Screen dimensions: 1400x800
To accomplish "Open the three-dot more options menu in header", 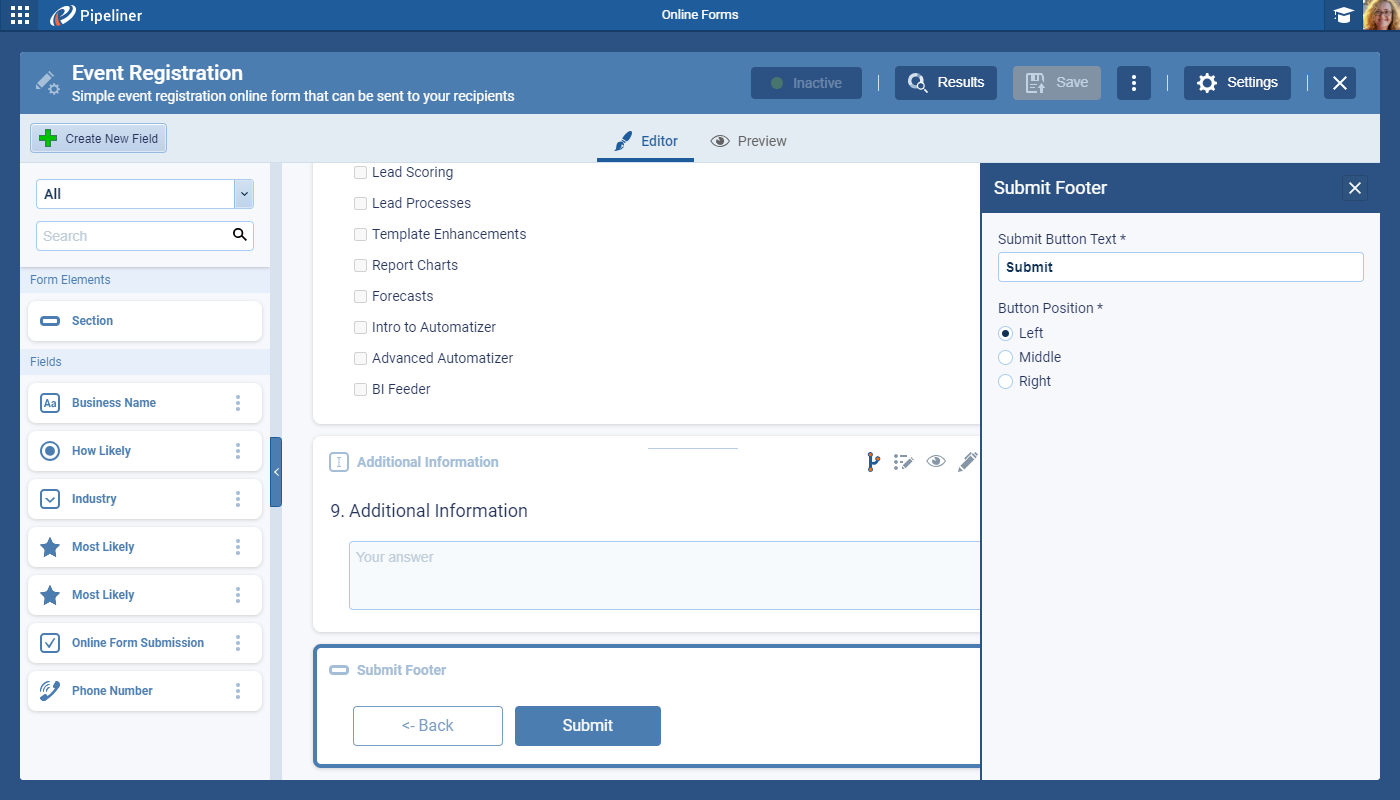I will 1133,83.
